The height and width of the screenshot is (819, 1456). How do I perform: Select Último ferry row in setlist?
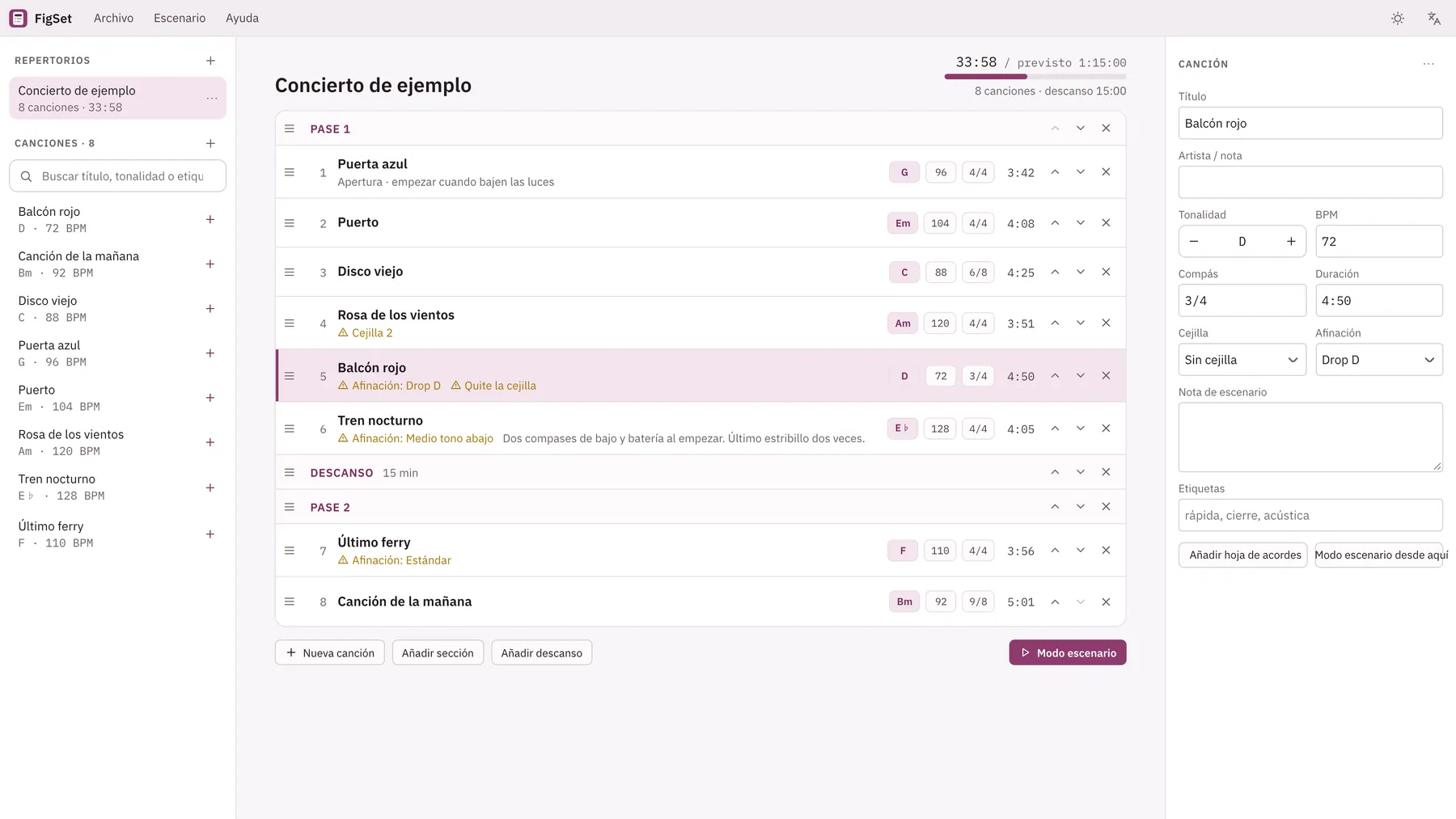[700, 551]
